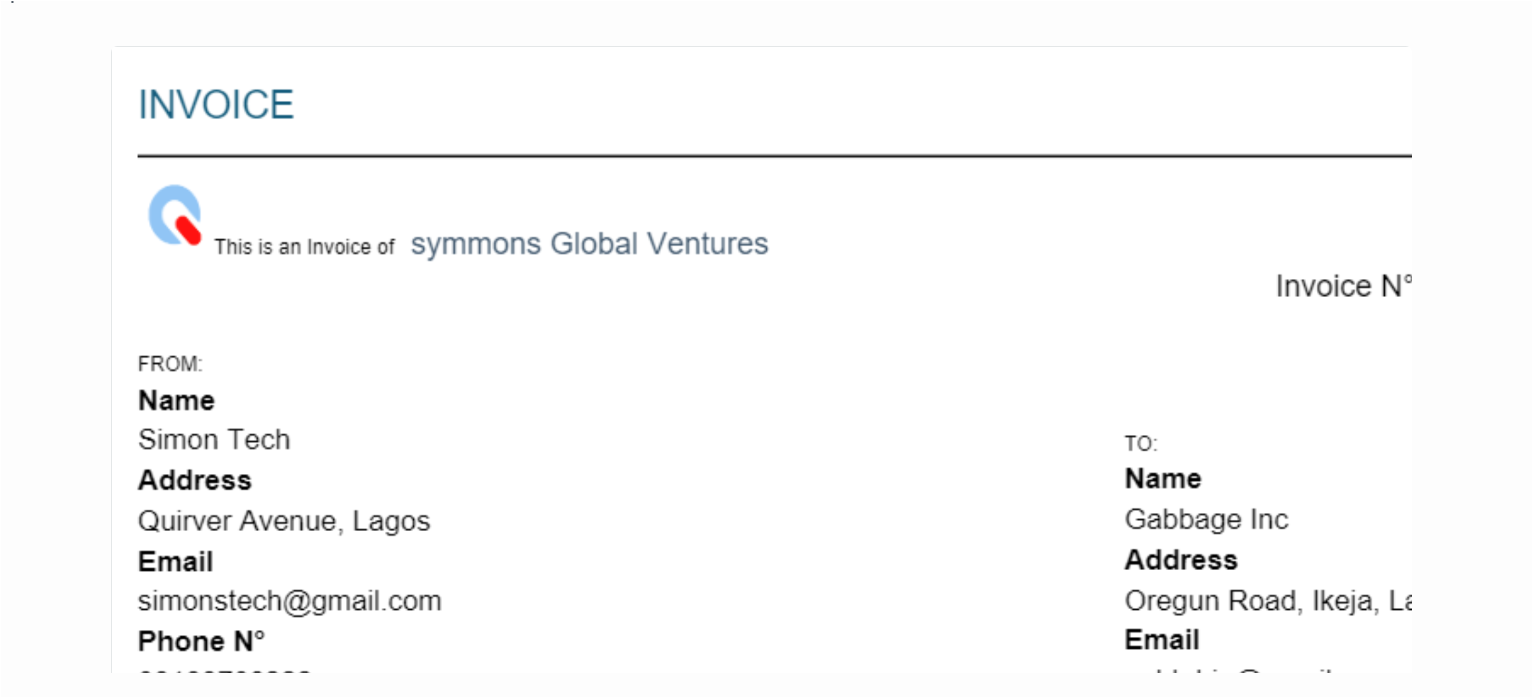Click the horizontal divider below INVOICE

pyautogui.click(x=774, y=156)
